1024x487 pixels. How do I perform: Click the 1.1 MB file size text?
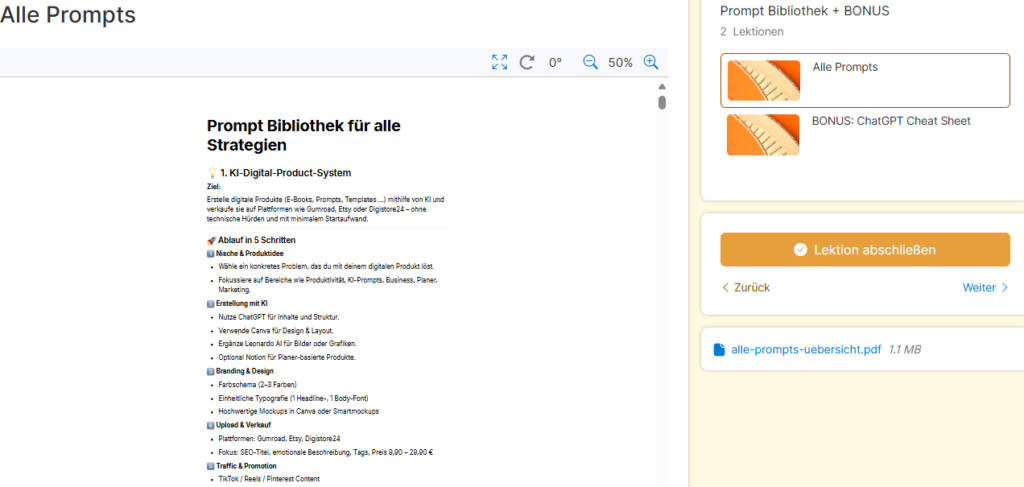coord(904,350)
